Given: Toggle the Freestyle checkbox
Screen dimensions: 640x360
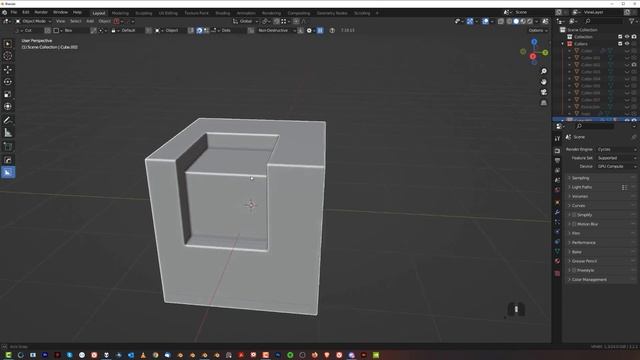Looking at the screenshot, I should pos(574,270).
